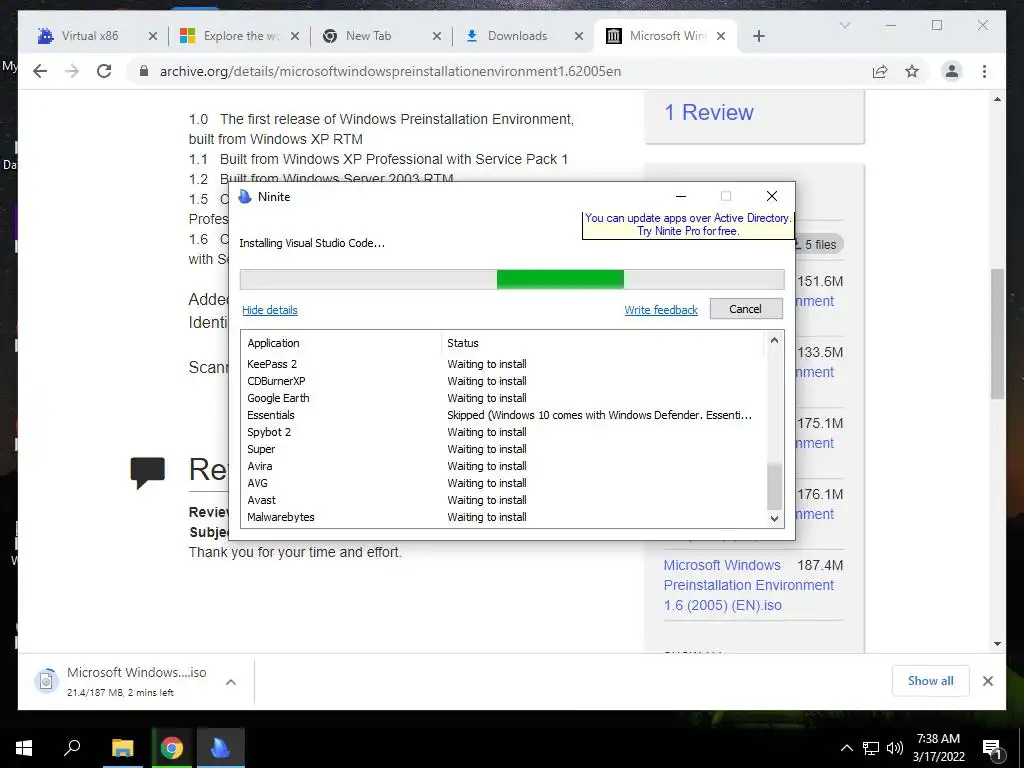Open the Chrome profile avatar

(952, 71)
